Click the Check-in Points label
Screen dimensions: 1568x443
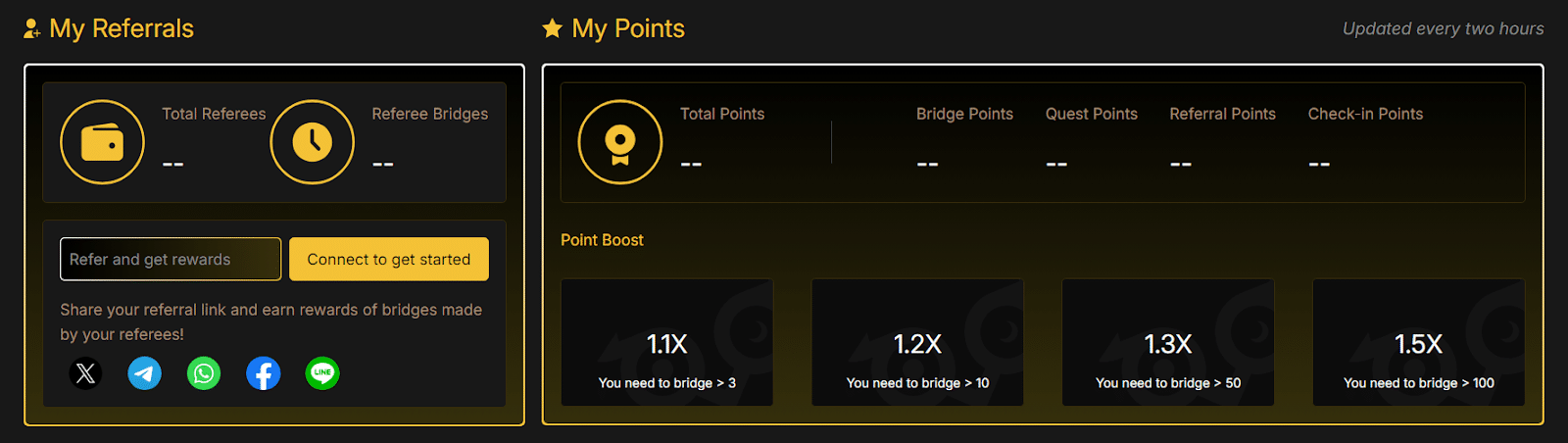tap(1365, 114)
